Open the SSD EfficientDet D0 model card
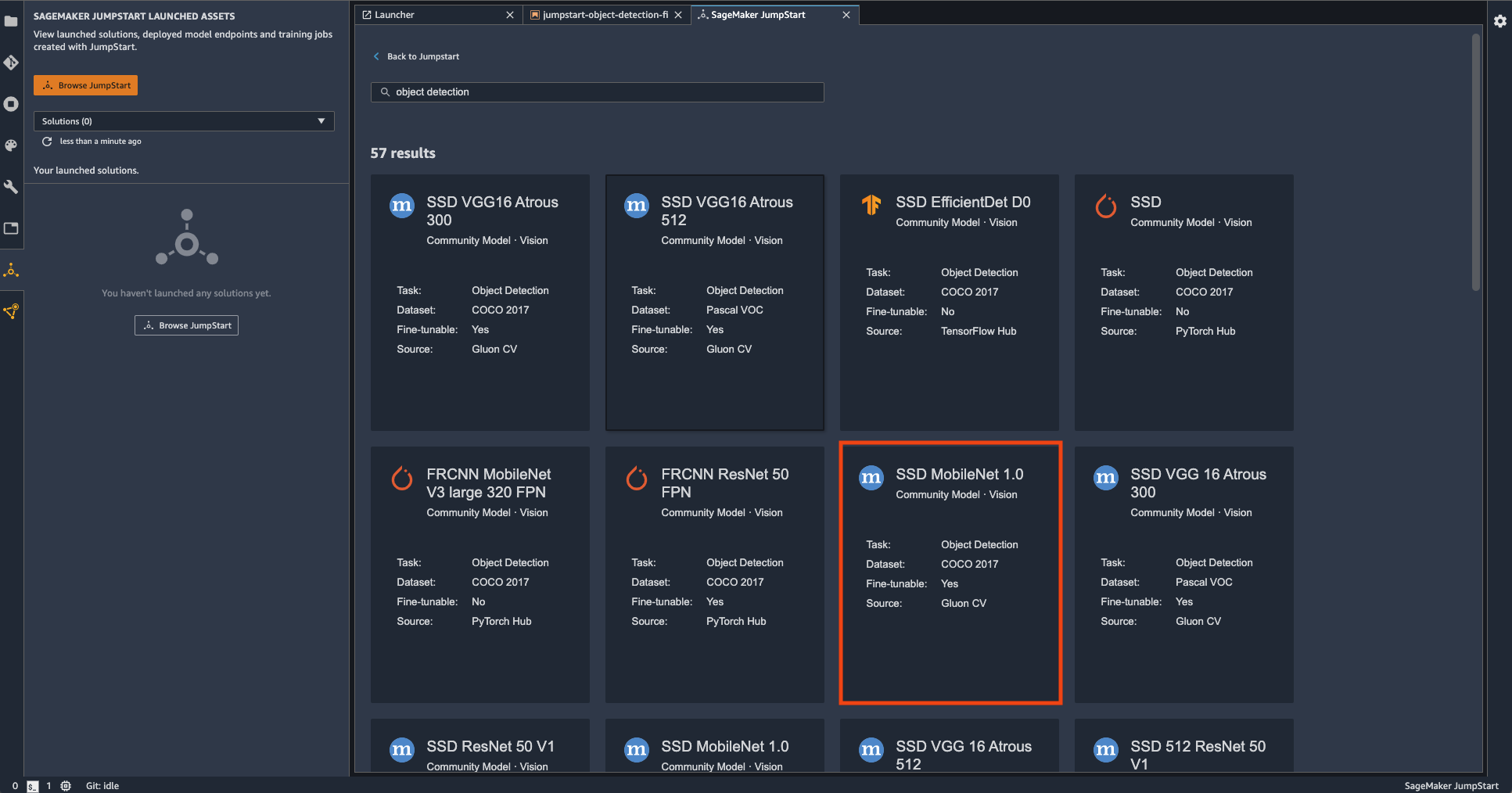Screen dimensions: 1512x793 point(950,302)
